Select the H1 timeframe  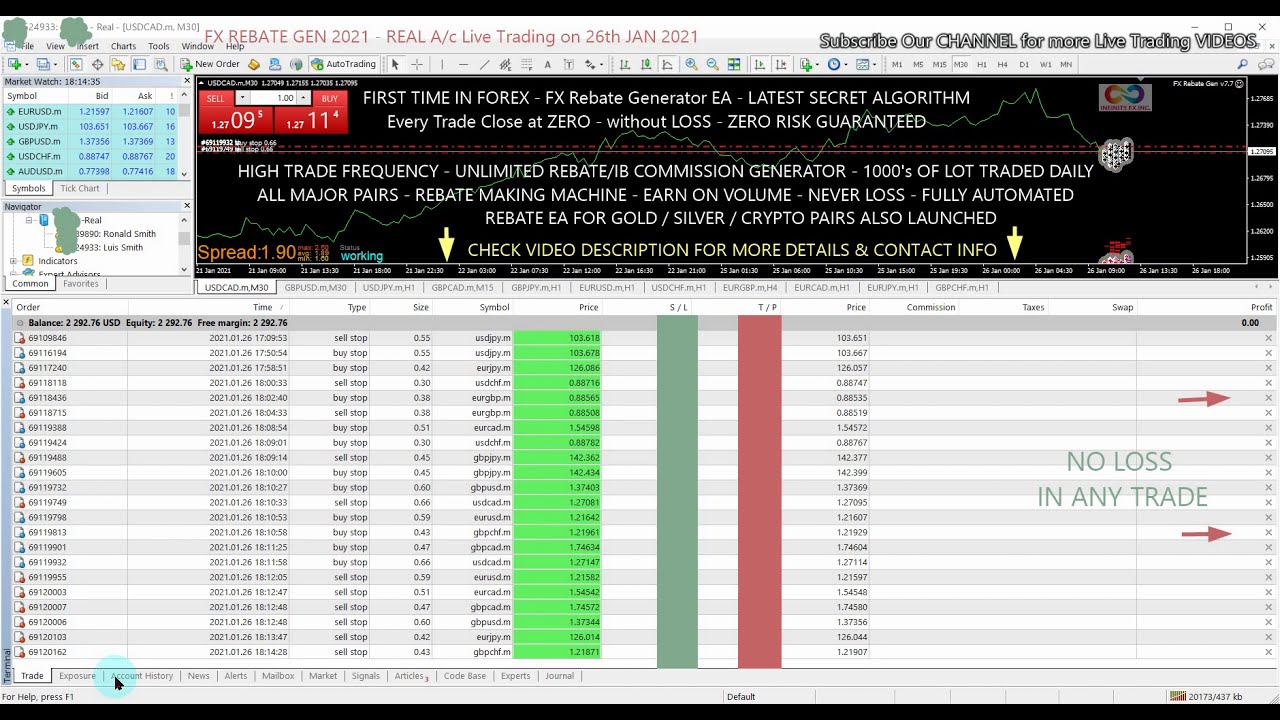(982, 64)
